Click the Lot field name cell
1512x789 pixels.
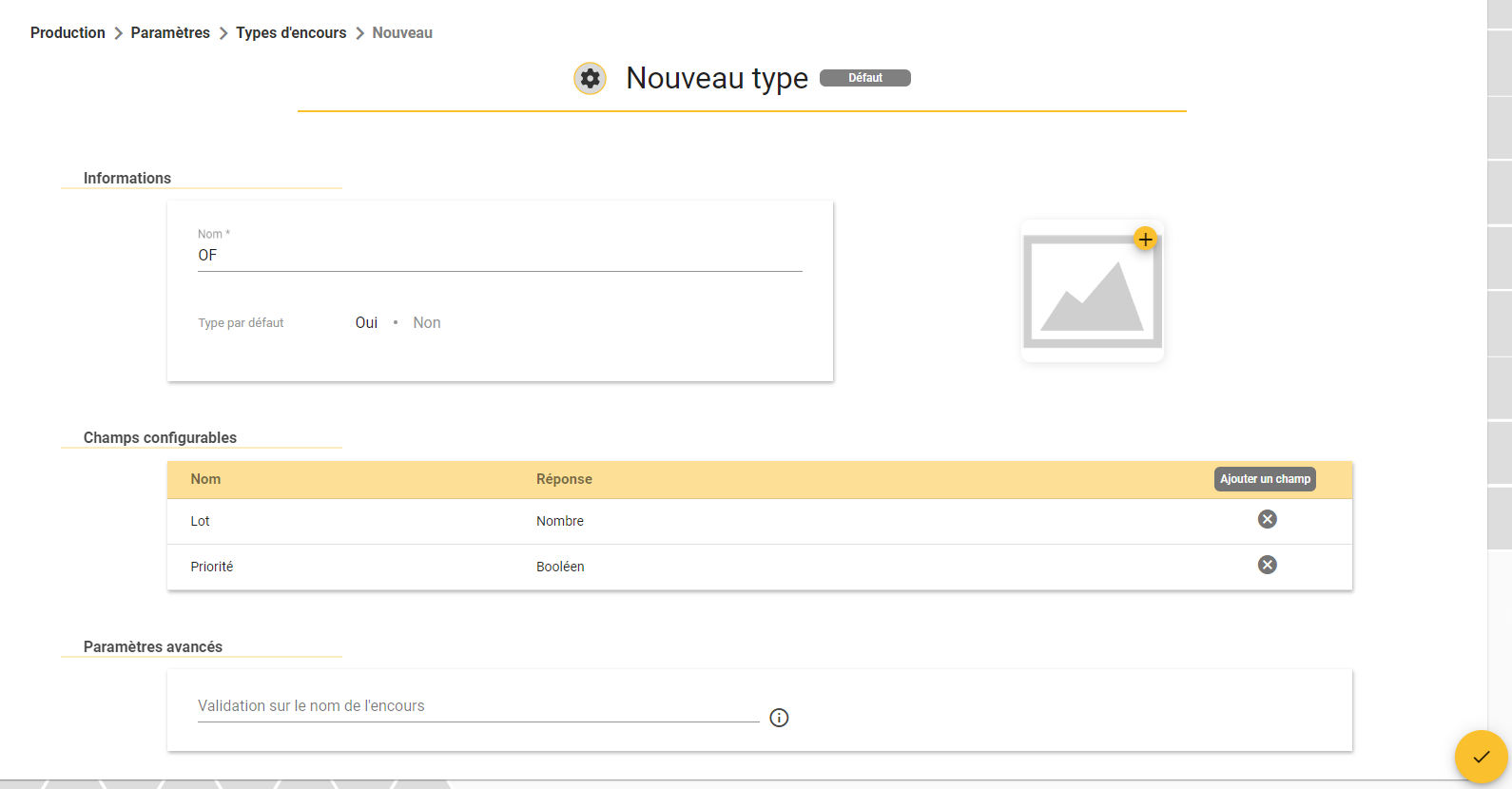click(200, 521)
